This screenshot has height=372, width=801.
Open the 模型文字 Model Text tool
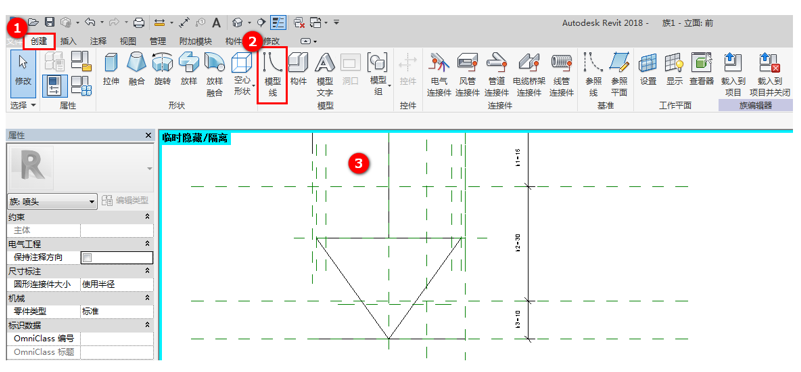325,75
